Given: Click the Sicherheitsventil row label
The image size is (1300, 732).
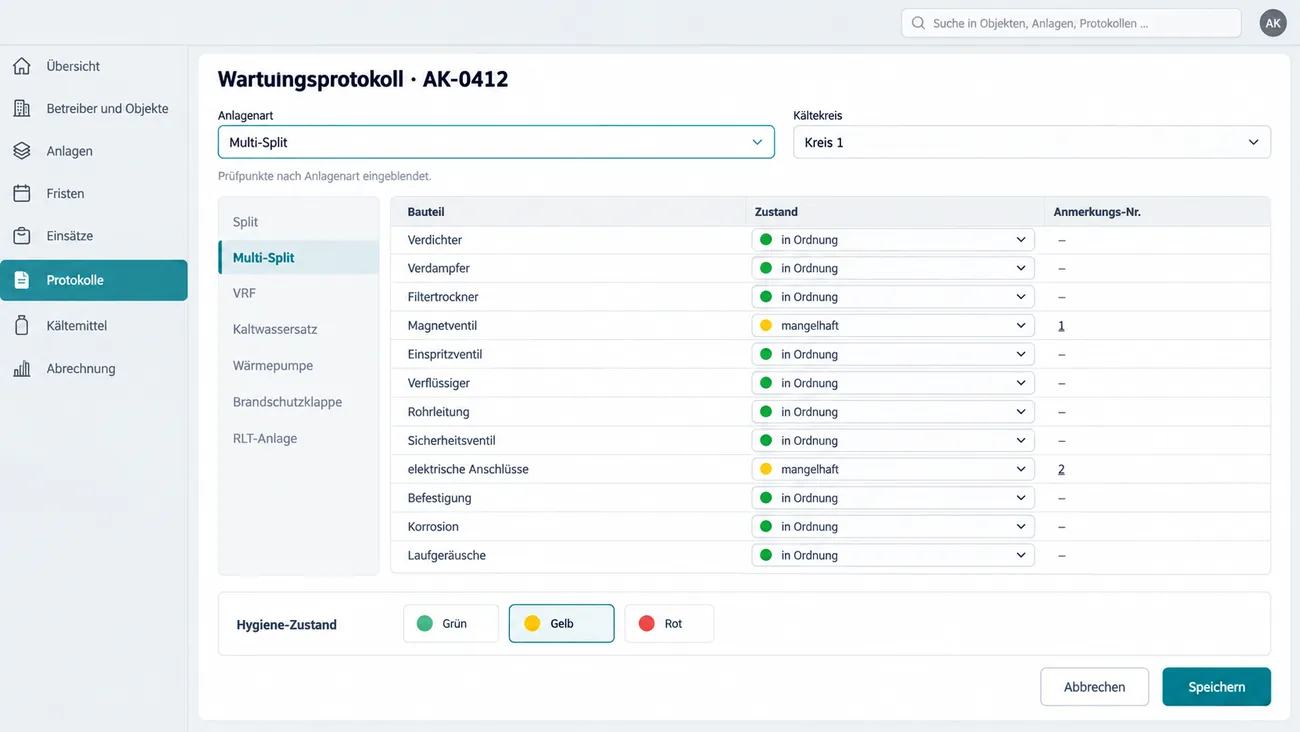Looking at the screenshot, I should coord(451,441).
